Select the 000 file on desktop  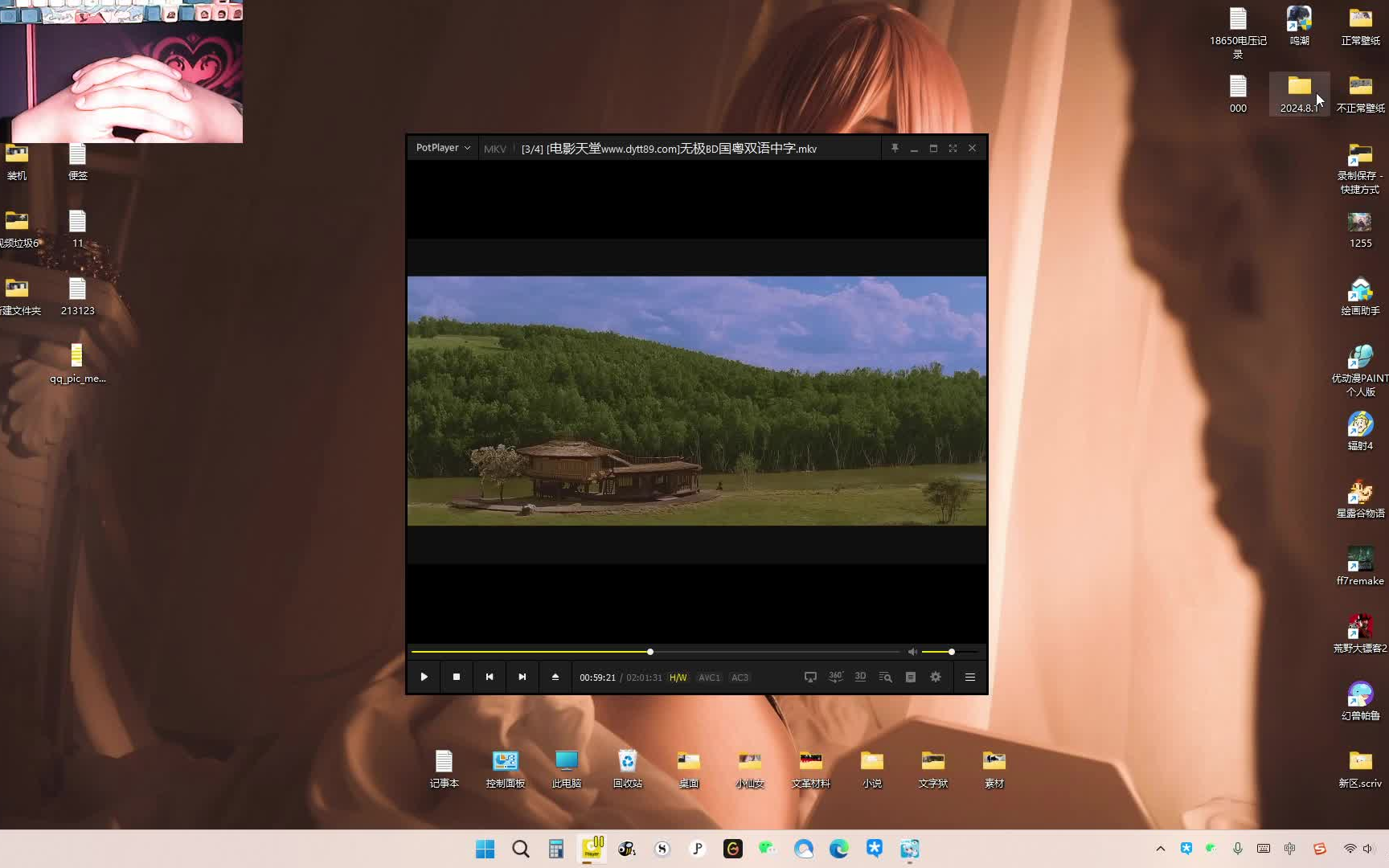click(1238, 94)
